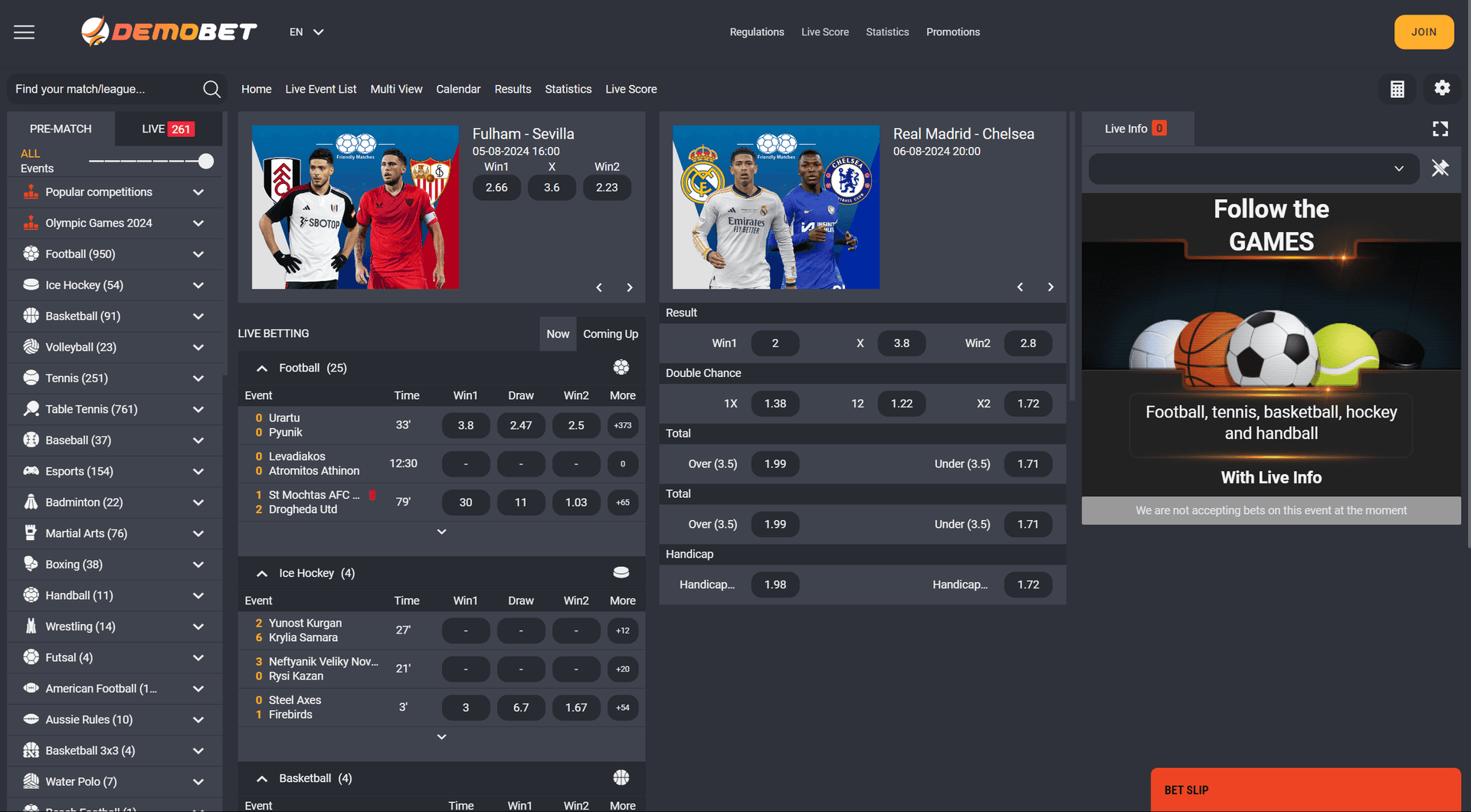Click the search magnifier icon

click(x=211, y=90)
